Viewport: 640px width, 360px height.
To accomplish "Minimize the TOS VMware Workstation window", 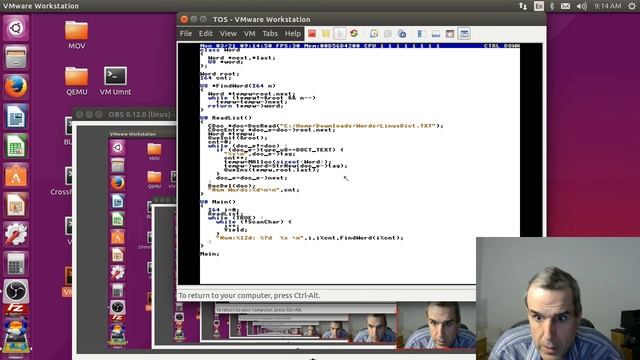I will pyautogui.click(x=193, y=19).
